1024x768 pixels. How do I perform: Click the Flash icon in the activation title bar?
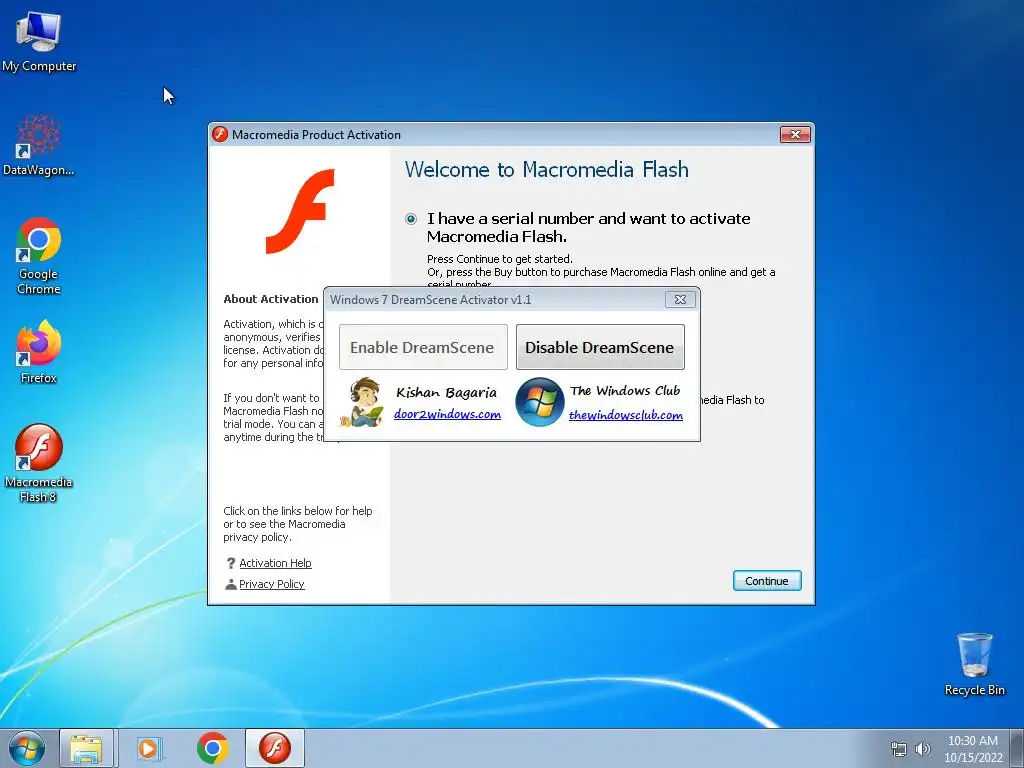(220, 135)
